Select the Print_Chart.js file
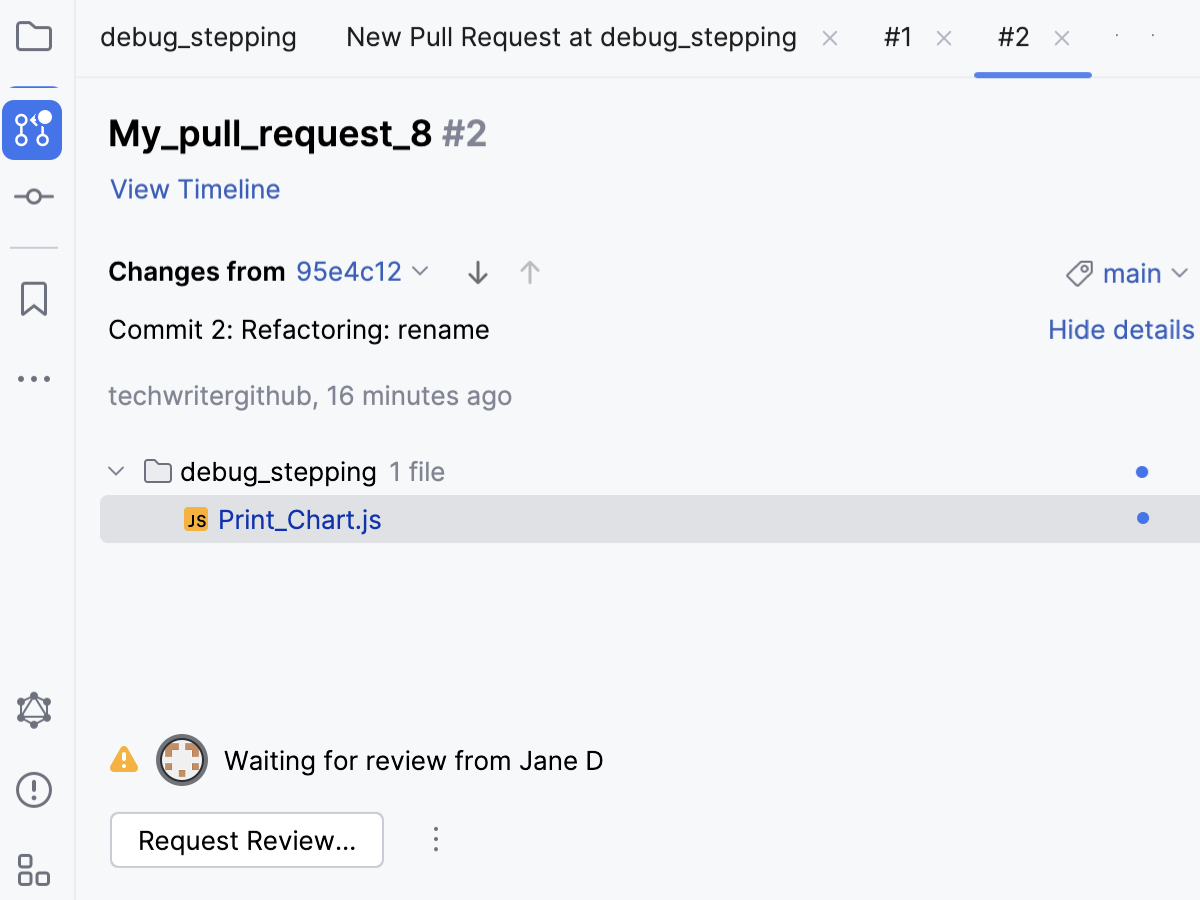Viewport: 1200px width, 900px height. (x=299, y=520)
